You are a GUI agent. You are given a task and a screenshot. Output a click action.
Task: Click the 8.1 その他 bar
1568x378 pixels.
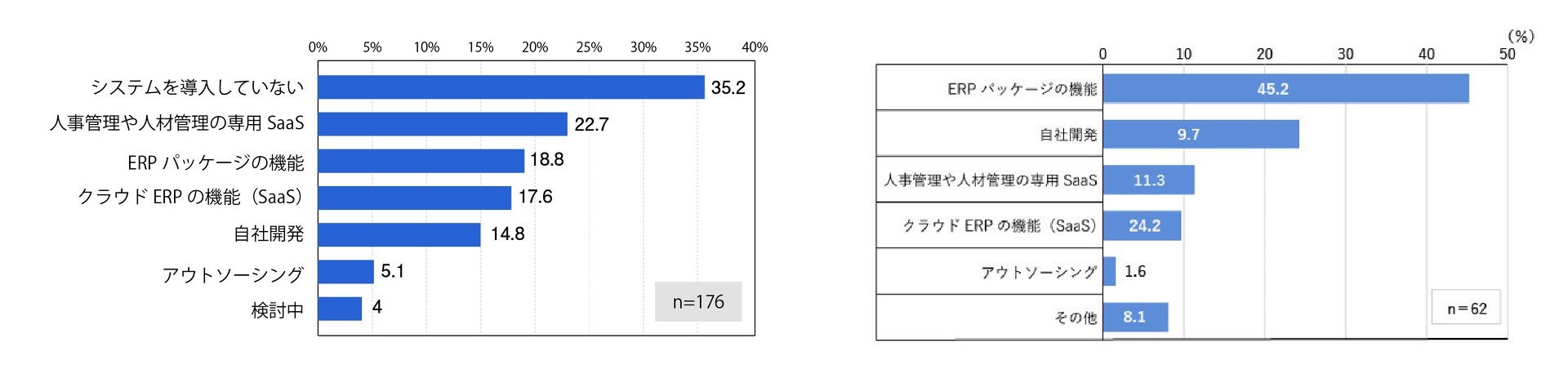click(x=1136, y=317)
